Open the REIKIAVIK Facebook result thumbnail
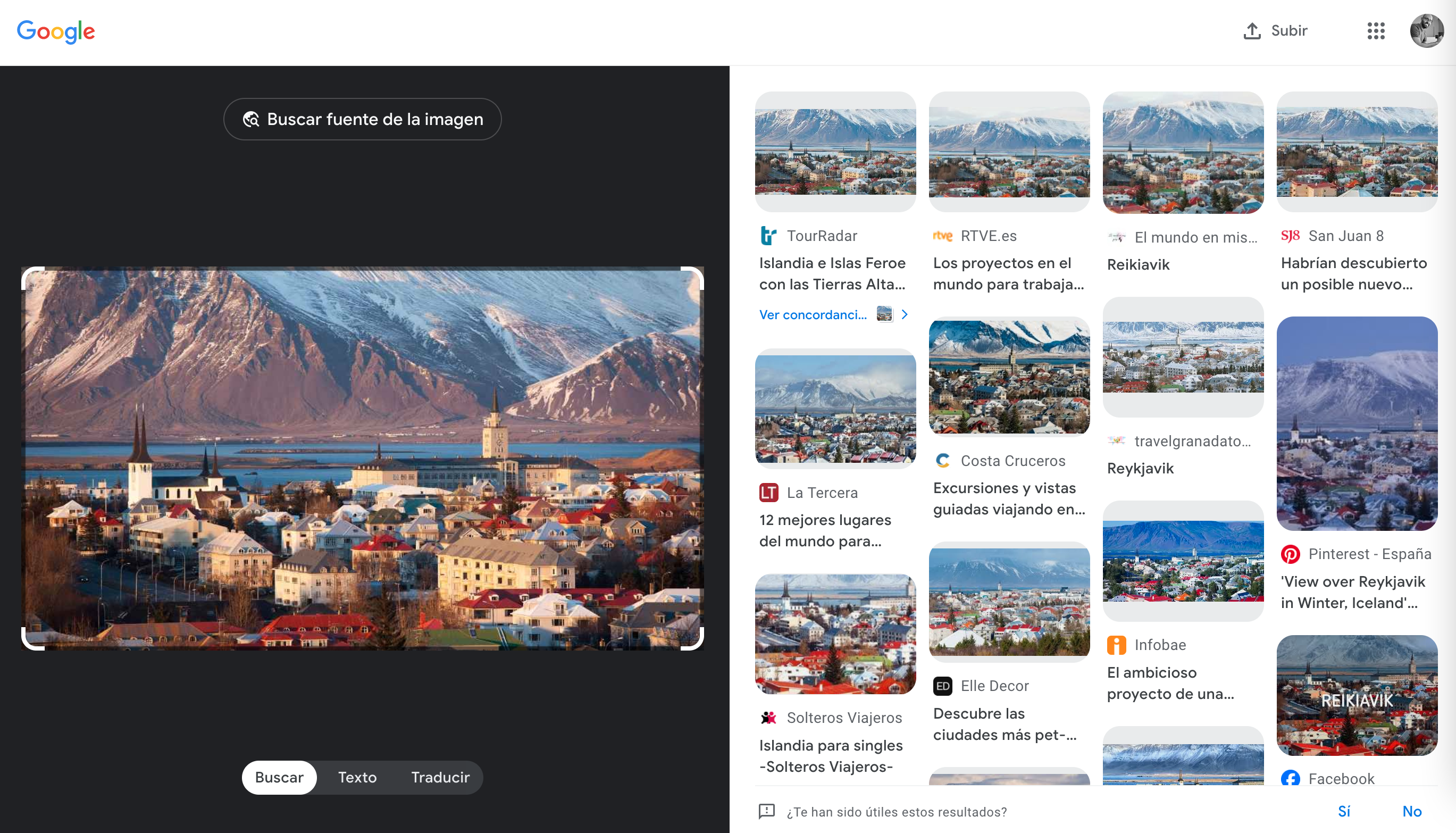The height and width of the screenshot is (833, 1456). pos(1356,695)
